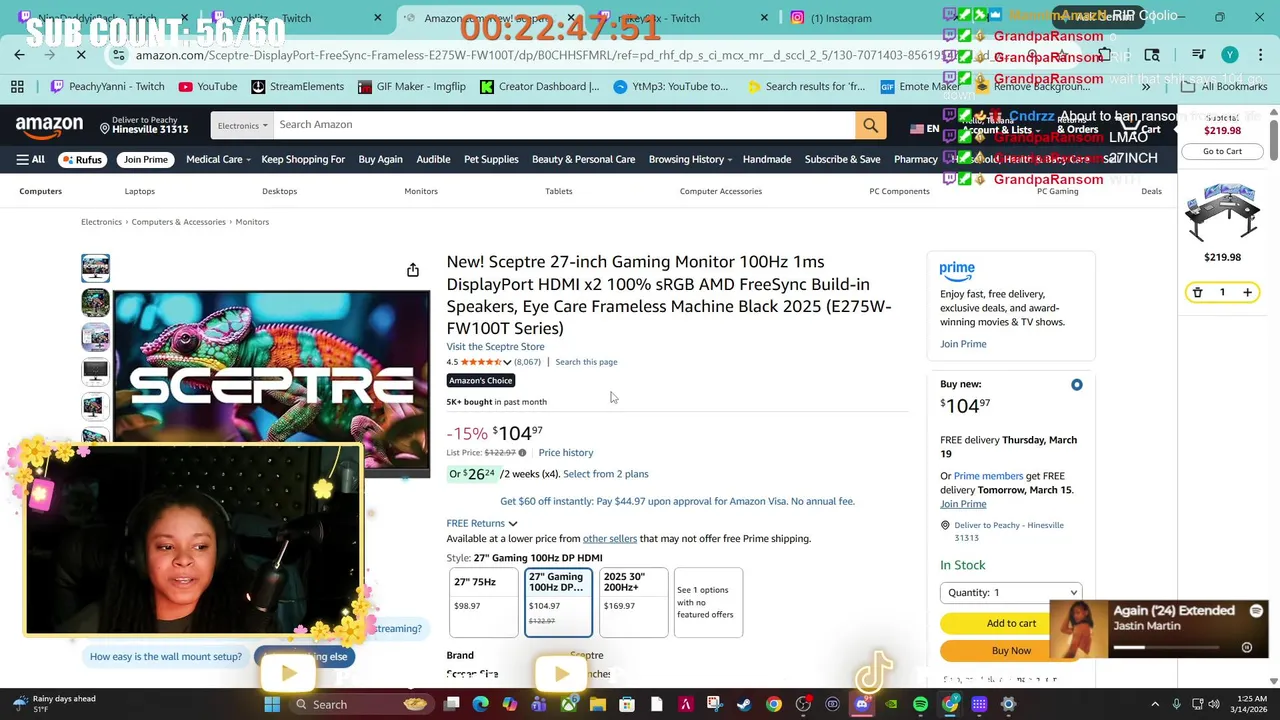Open the Browsing History dropdown
Screen dimensions: 1280x720
pos(690,159)
